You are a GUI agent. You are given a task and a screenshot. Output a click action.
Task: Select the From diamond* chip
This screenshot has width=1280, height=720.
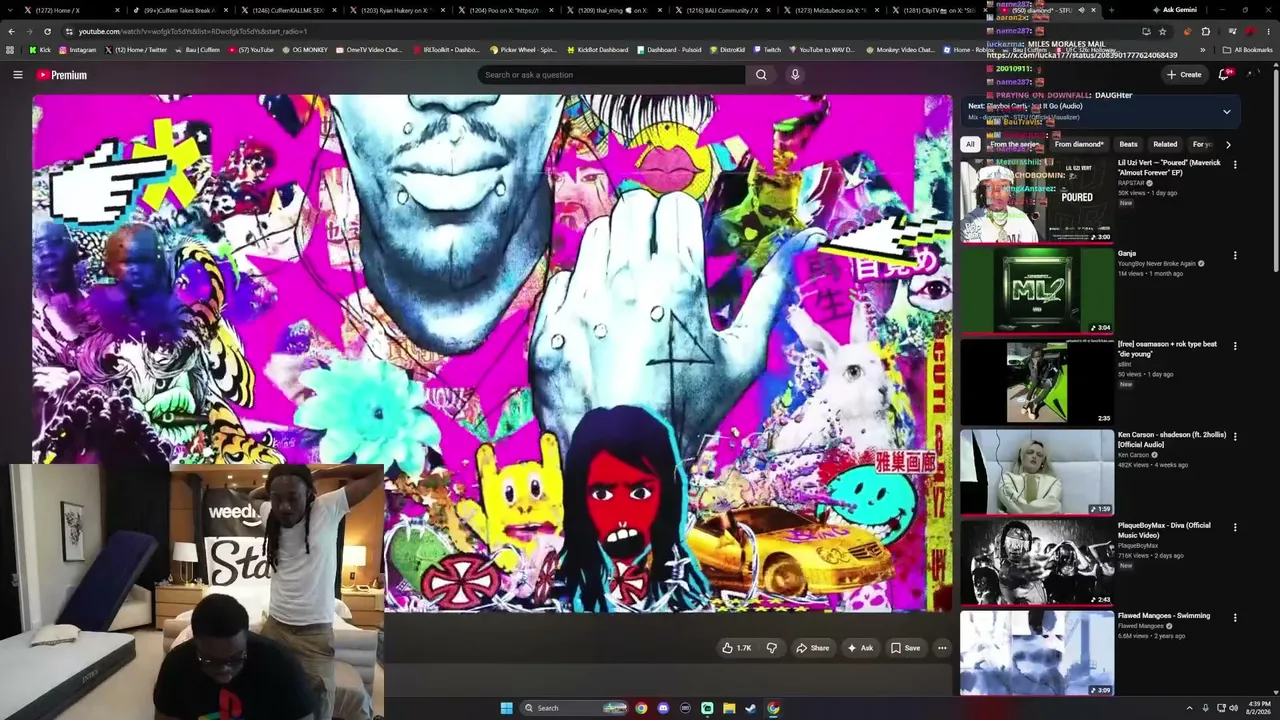tap(1079, 145)
